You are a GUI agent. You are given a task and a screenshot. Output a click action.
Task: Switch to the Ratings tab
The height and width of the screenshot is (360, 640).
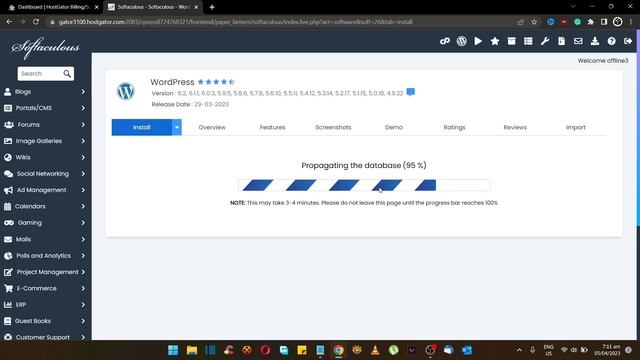[x=454, y=127]
